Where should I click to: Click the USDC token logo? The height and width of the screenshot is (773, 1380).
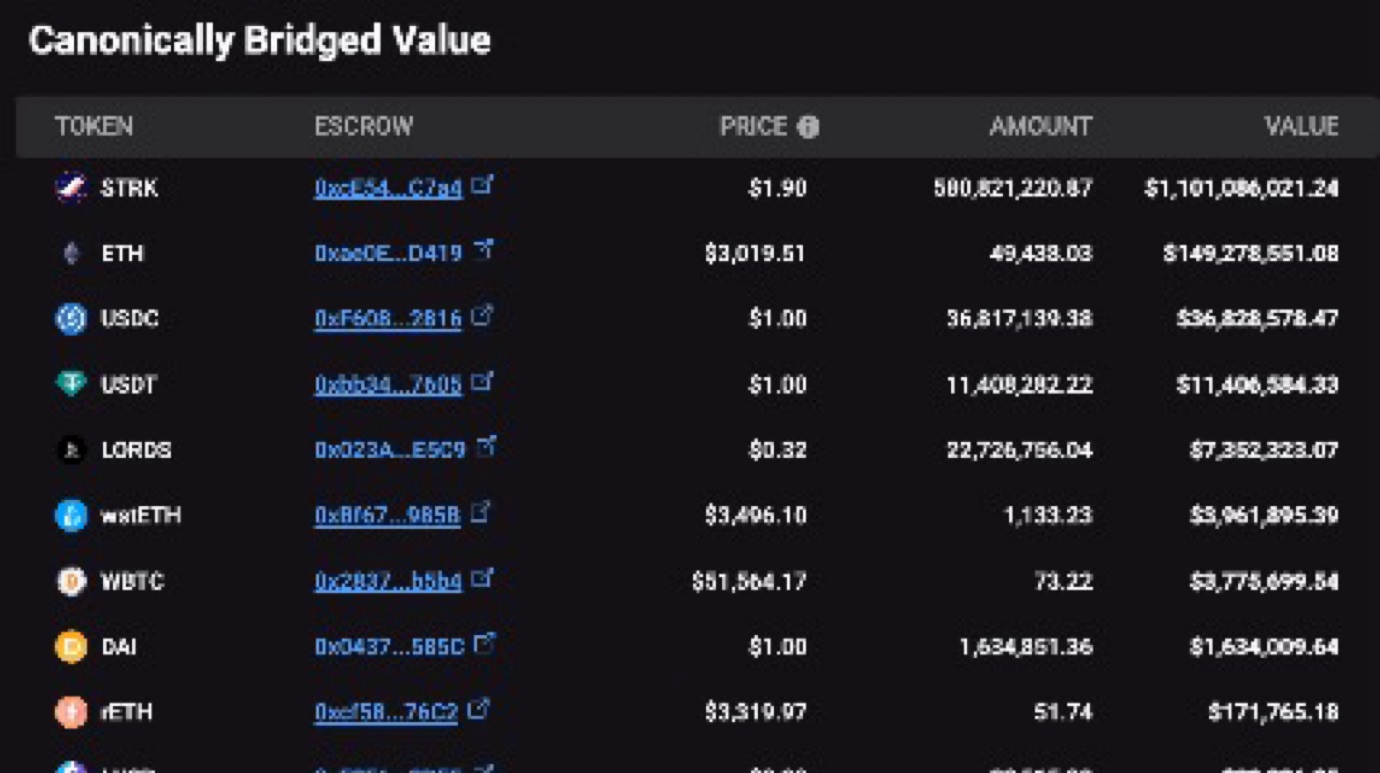coord(71,318)
